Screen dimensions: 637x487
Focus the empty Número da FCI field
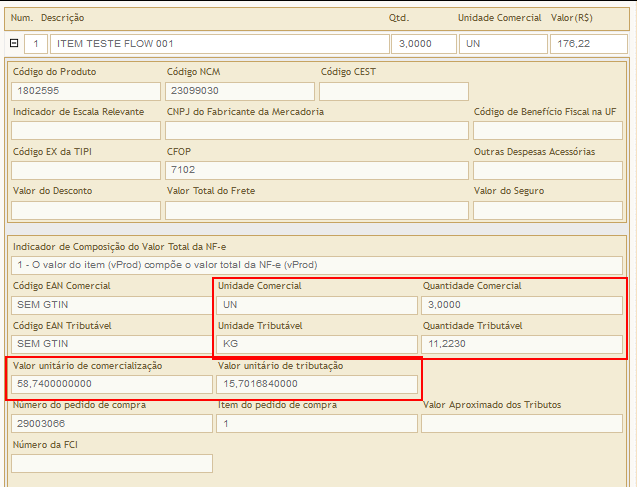tap(111, 463)
